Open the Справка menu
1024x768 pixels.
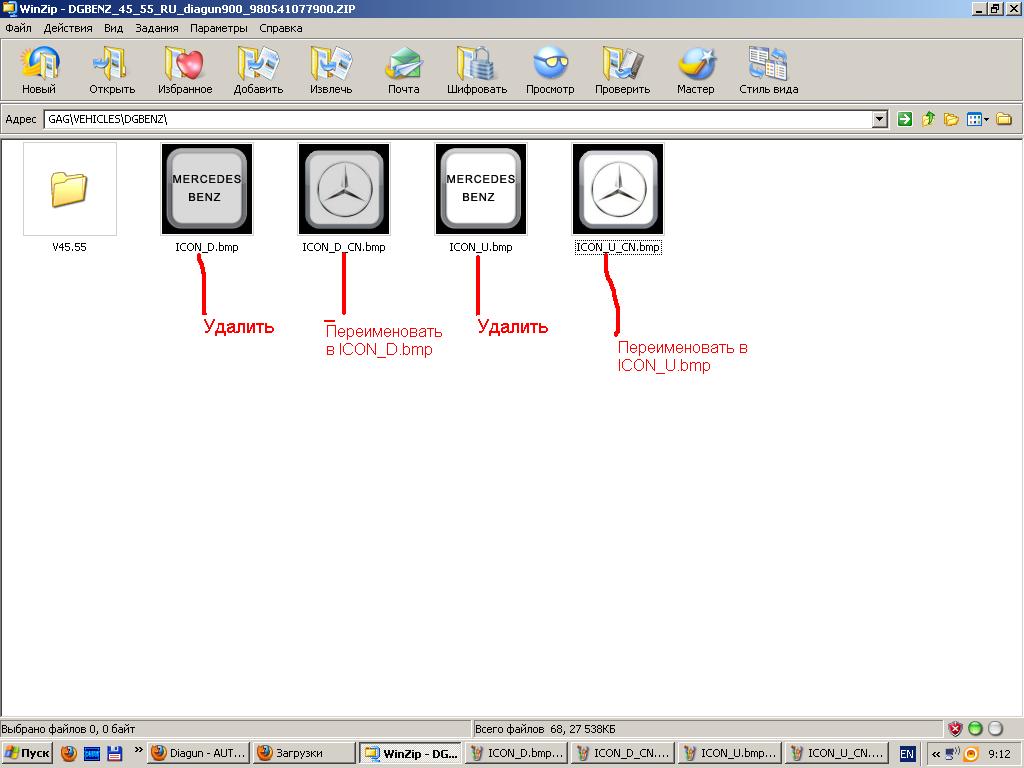point(281,28)
